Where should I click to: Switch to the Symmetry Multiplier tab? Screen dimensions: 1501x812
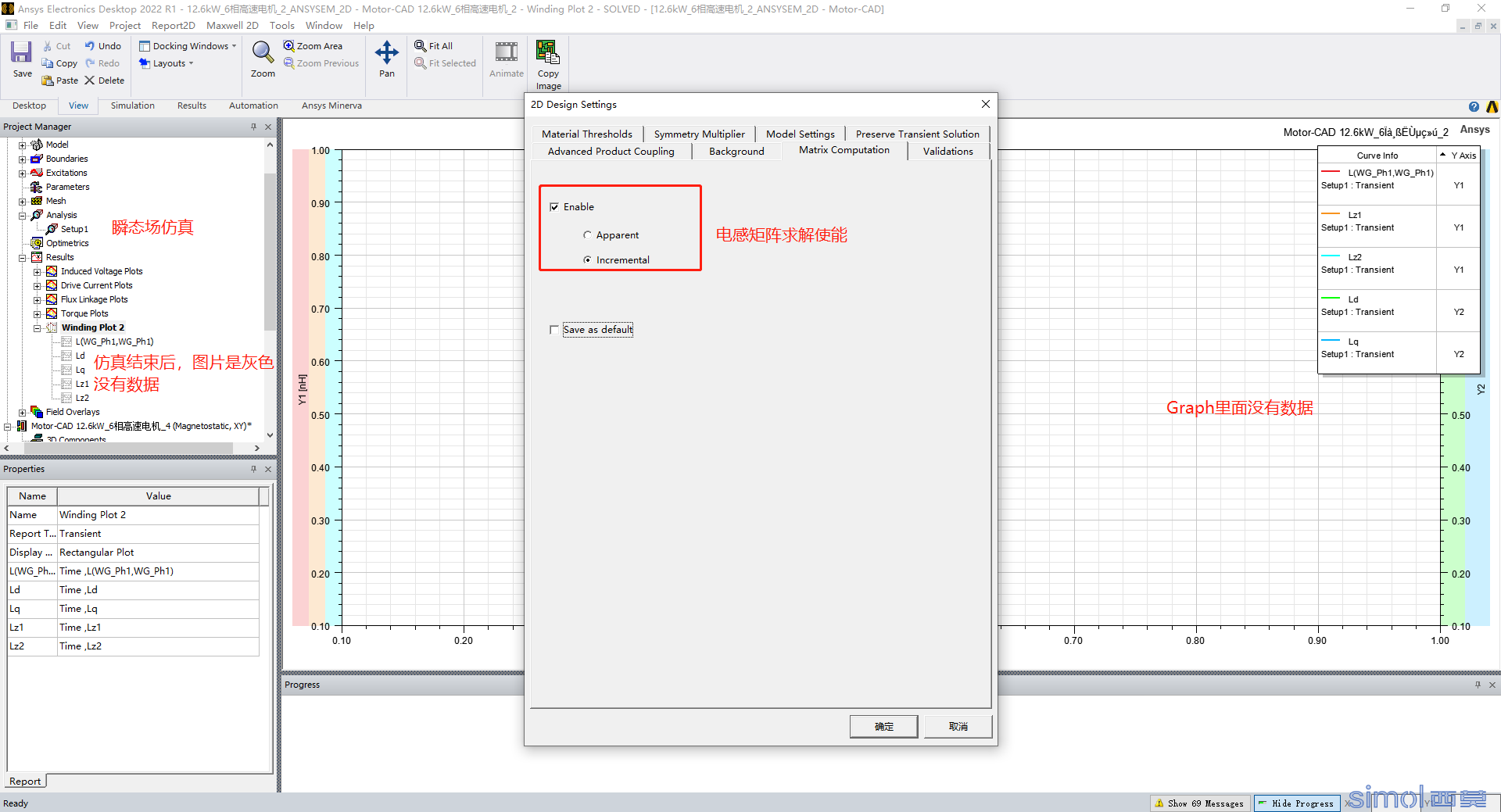click(699, 134)
